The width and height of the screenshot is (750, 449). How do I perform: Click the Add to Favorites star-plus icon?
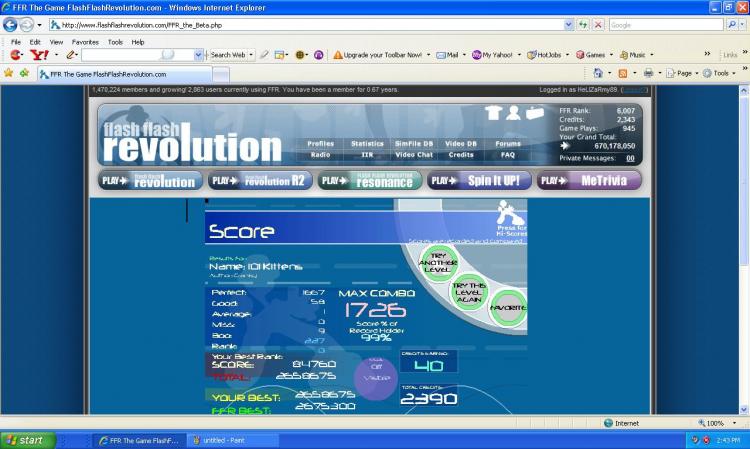click(24, 73)
